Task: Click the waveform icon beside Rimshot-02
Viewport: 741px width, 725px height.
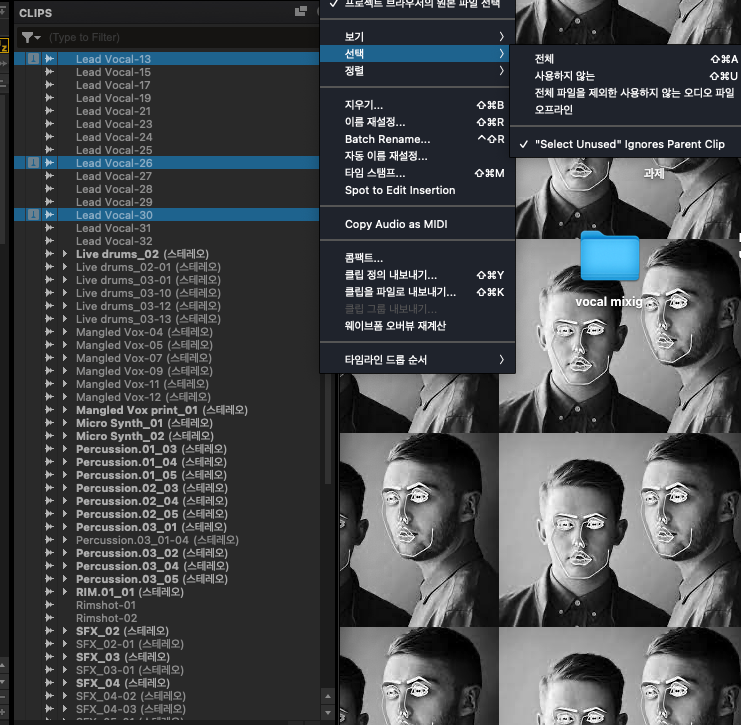Action: point(49,618)
